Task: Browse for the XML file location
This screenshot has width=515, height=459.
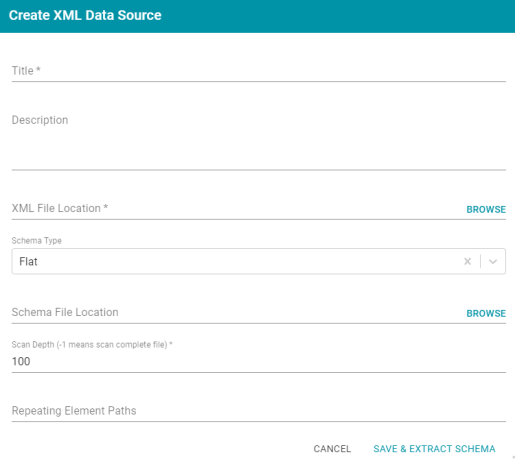Action: pos(486,209)
